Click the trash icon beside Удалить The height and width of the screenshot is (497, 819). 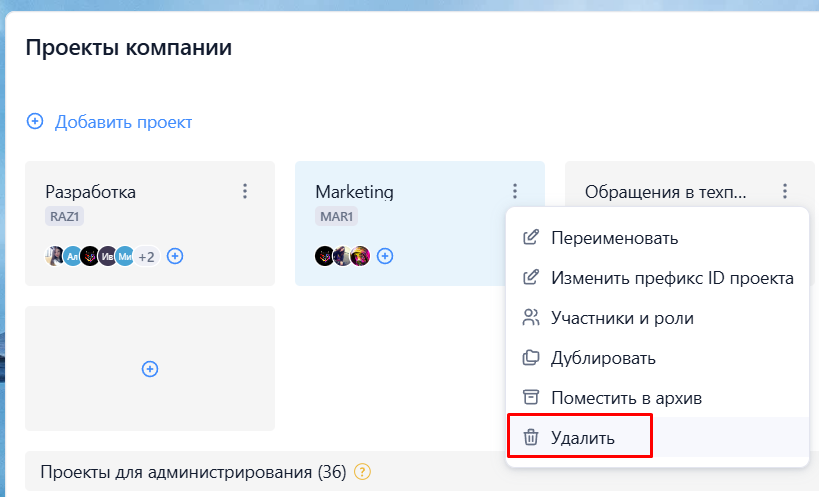pyautogui.click(x=531, y=436)
